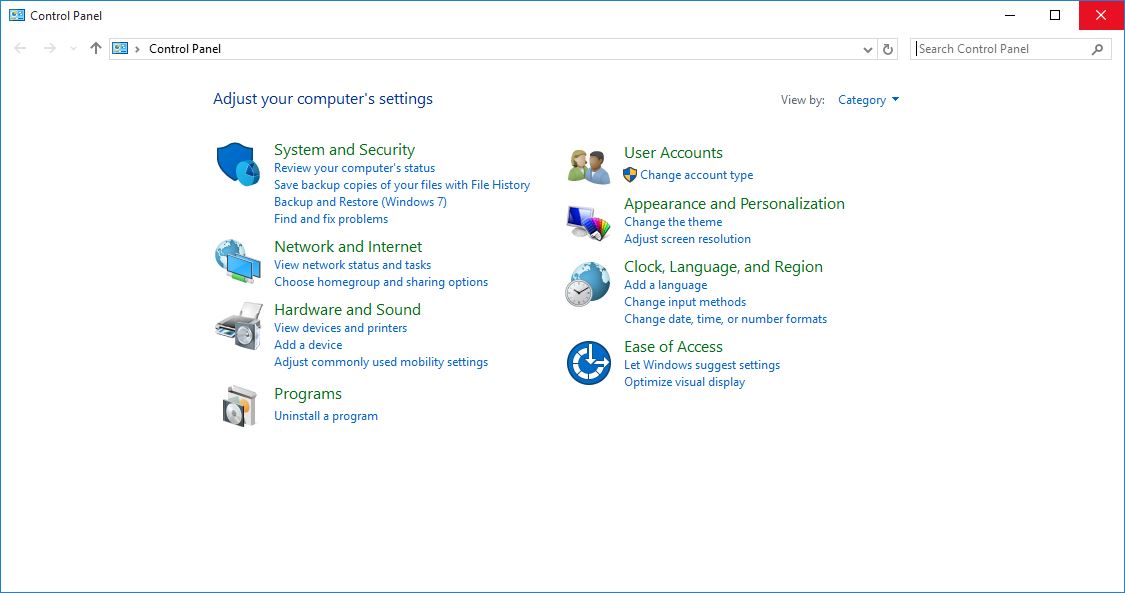Open Change account type link

coord(696,175)
